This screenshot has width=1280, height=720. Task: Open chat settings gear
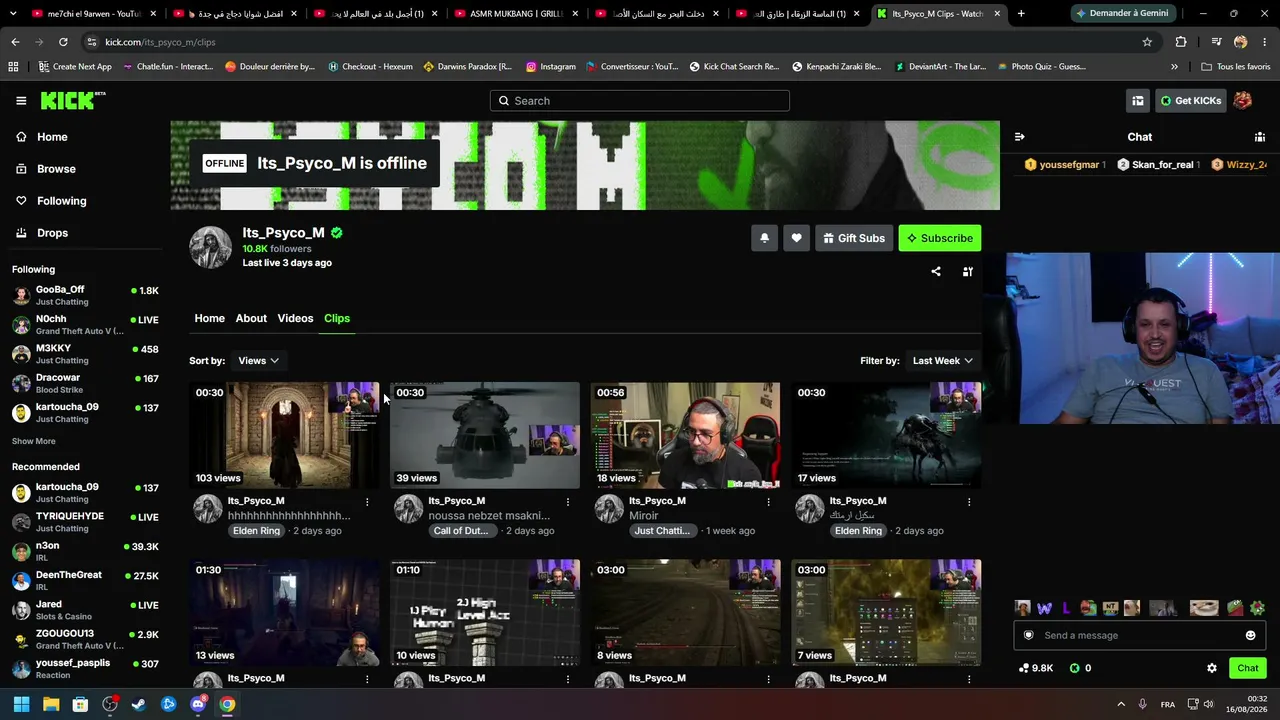click(1212, 668)
